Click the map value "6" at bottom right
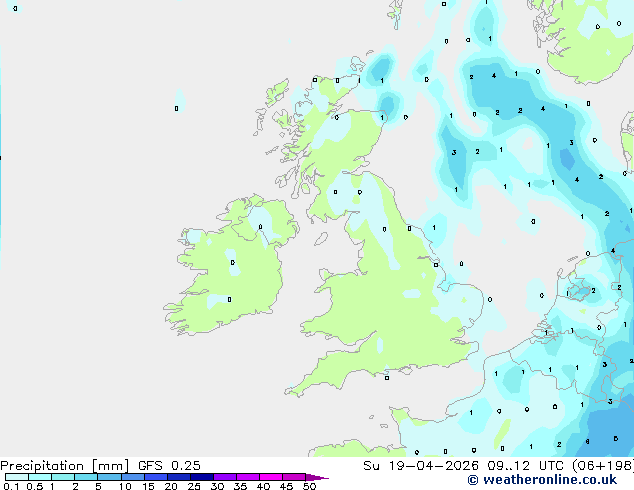 588,441
